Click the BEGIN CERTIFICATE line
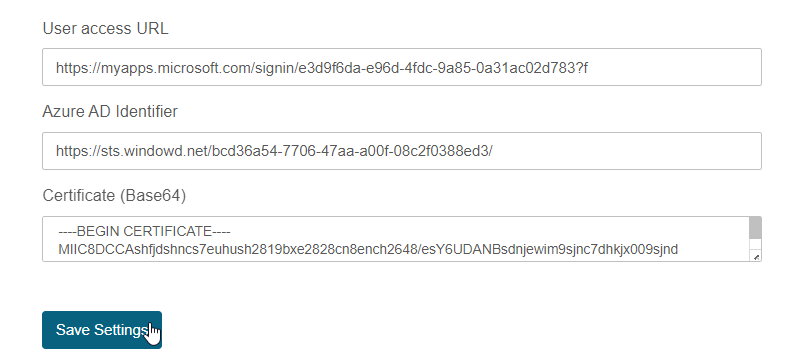This screenshot has height=363, width=791. coord(144,231)
